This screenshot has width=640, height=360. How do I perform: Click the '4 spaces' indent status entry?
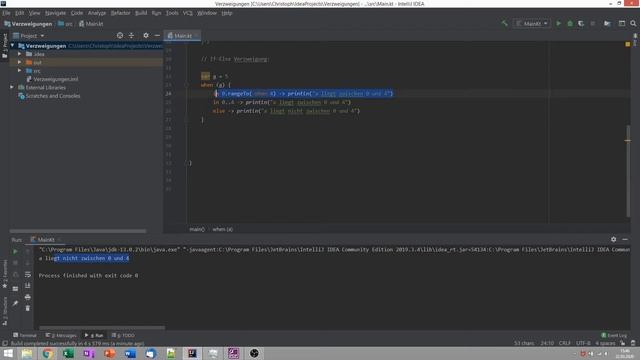coord(605,343)
